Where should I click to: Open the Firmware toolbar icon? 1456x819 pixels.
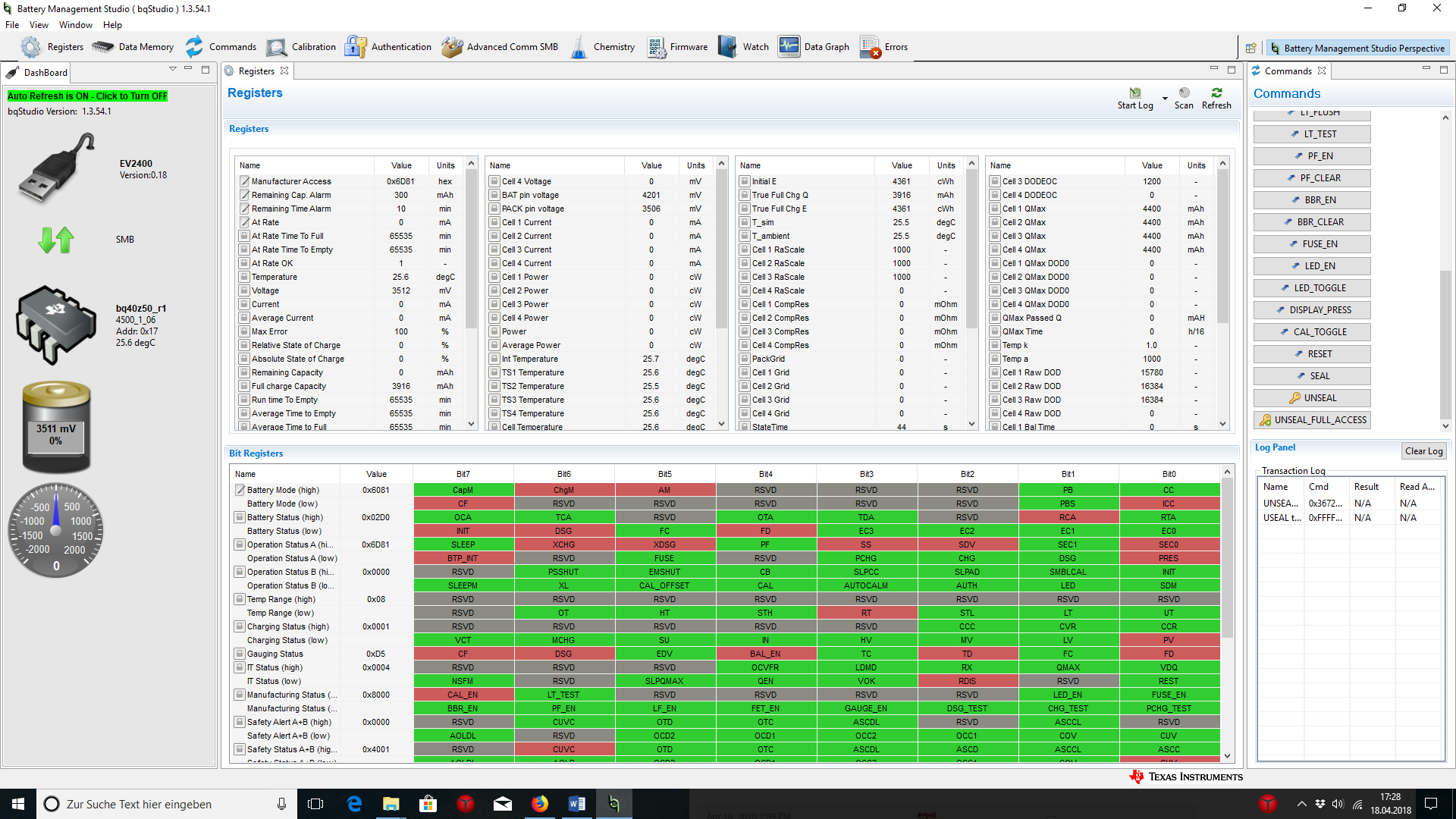(x=657, y=47)
